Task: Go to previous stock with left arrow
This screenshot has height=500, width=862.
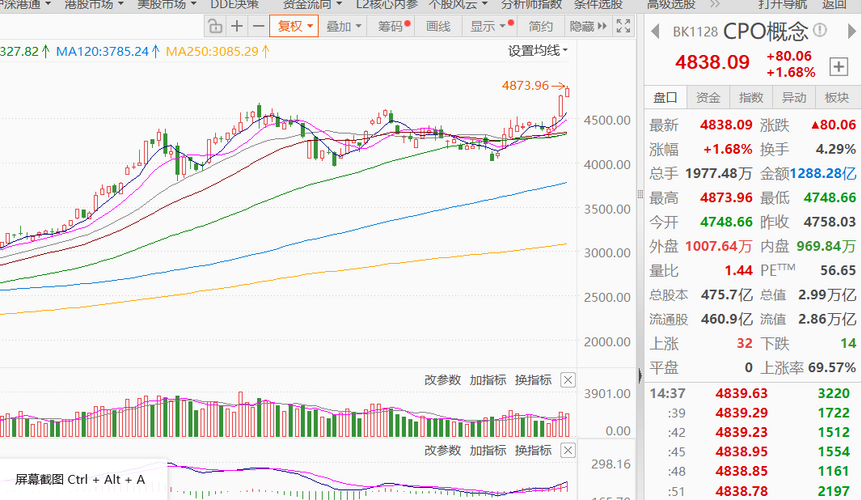Action: point(653,30)
